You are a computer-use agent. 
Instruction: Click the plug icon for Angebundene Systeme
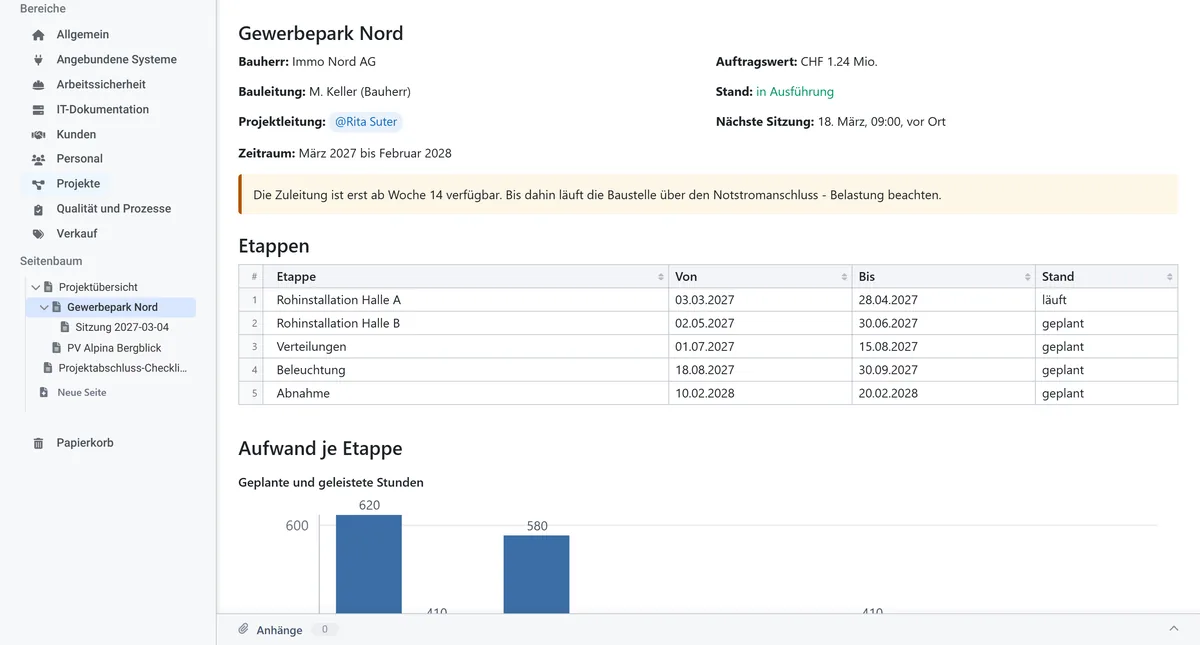(39, 60)
